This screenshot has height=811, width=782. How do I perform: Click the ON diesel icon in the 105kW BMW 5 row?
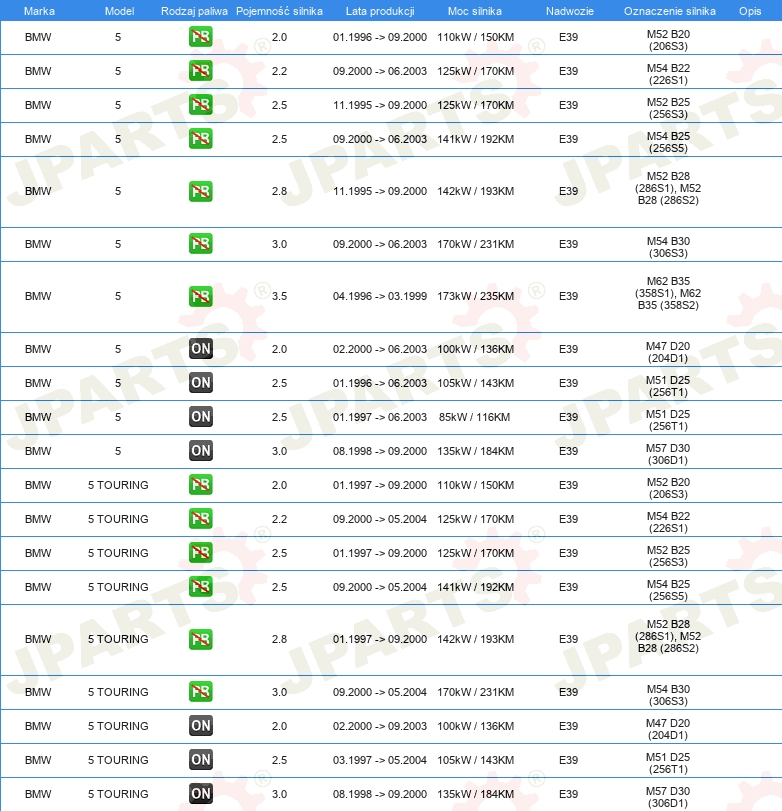(201, 383)
